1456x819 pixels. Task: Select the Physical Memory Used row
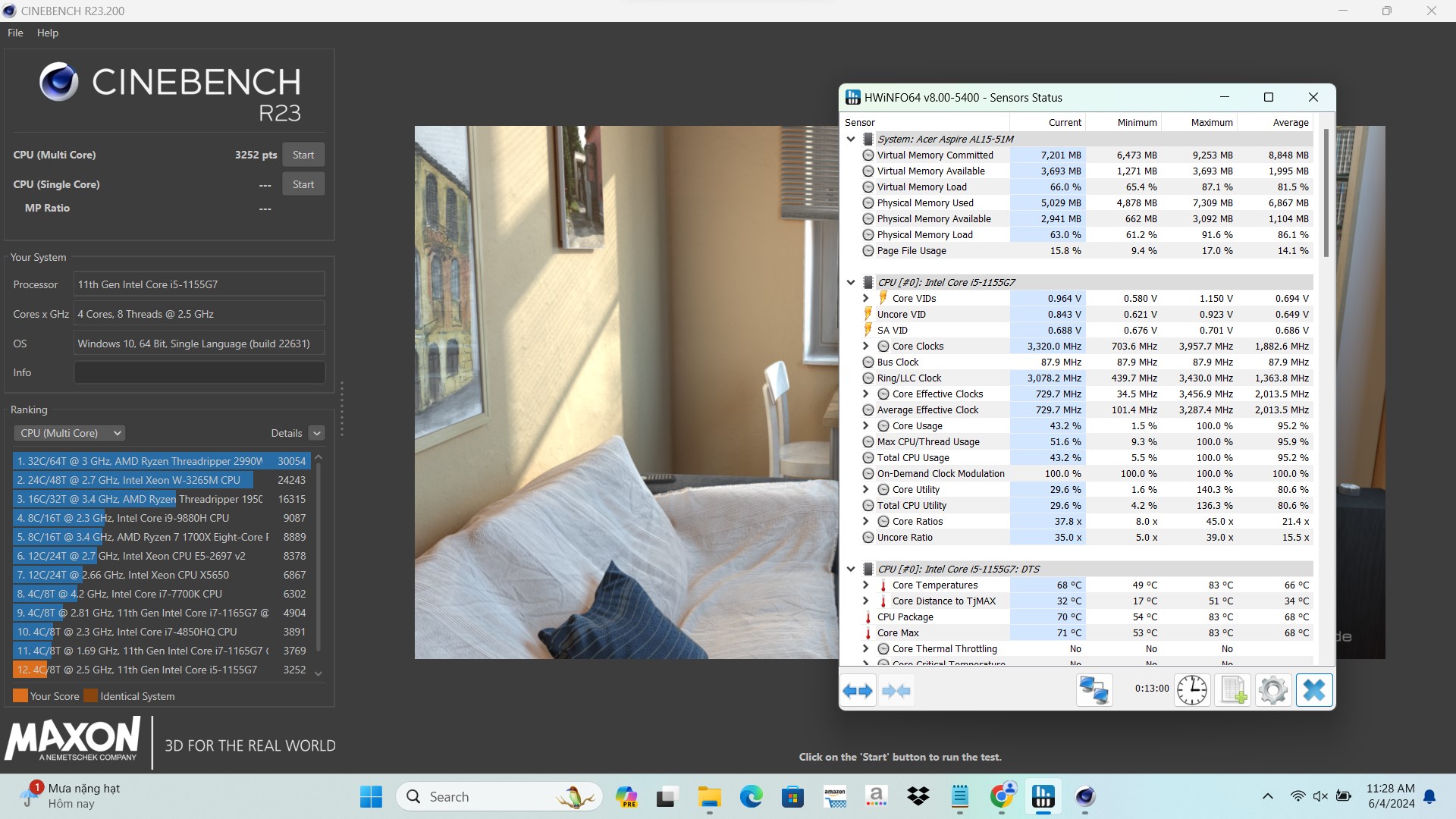pyautogui.click(x=1087, y=202)
